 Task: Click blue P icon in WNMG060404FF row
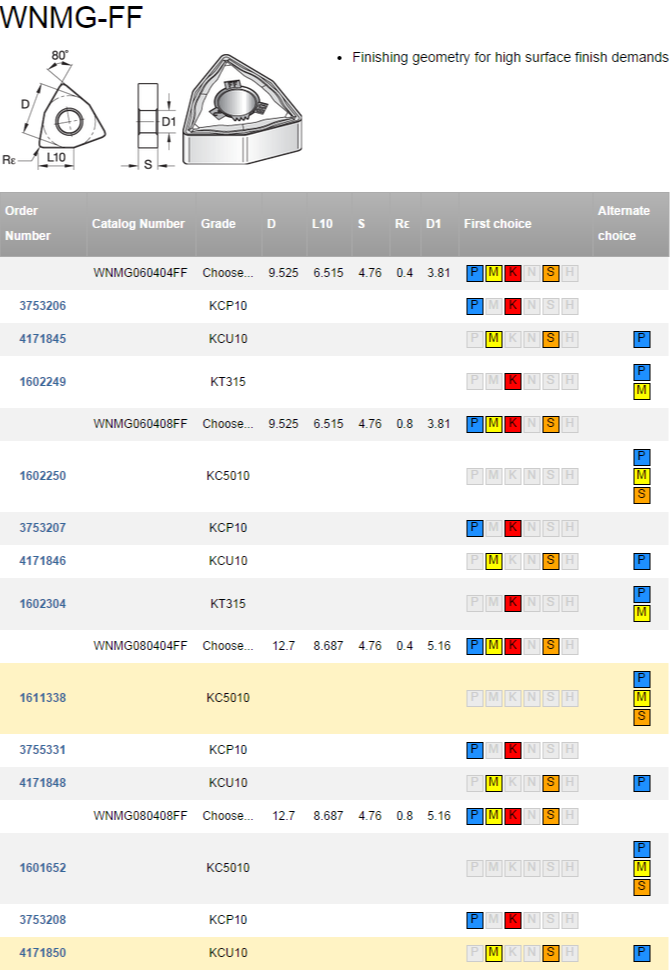(475, 273)
